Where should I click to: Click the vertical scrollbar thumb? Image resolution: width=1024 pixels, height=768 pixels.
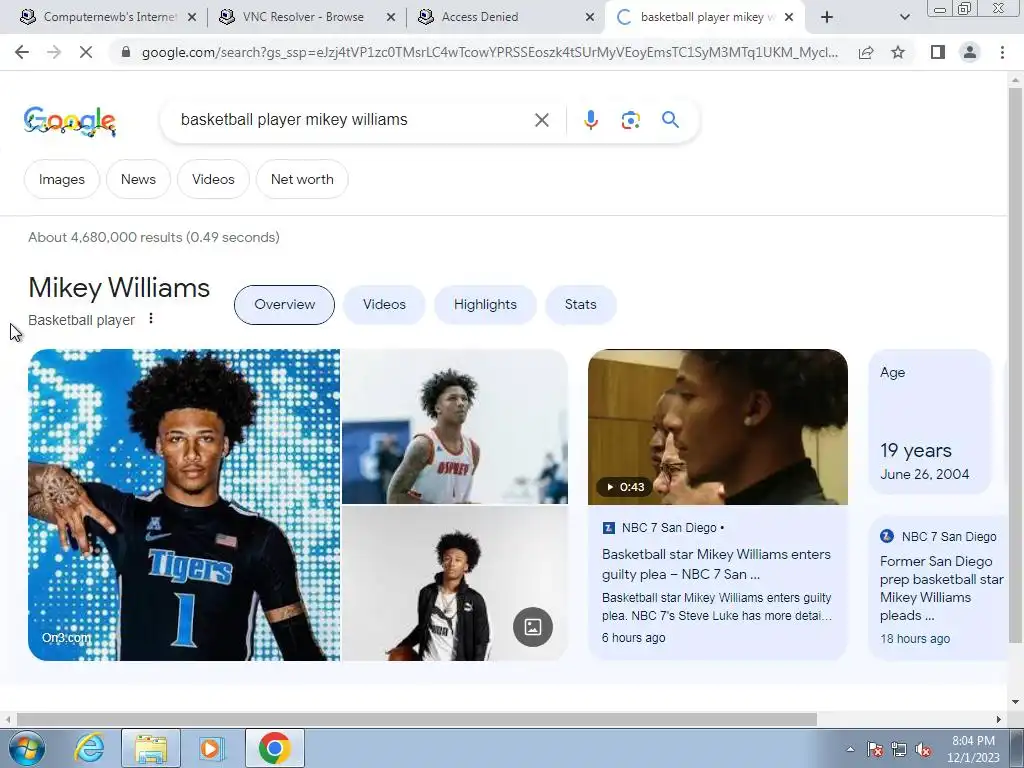point(1015,364)
